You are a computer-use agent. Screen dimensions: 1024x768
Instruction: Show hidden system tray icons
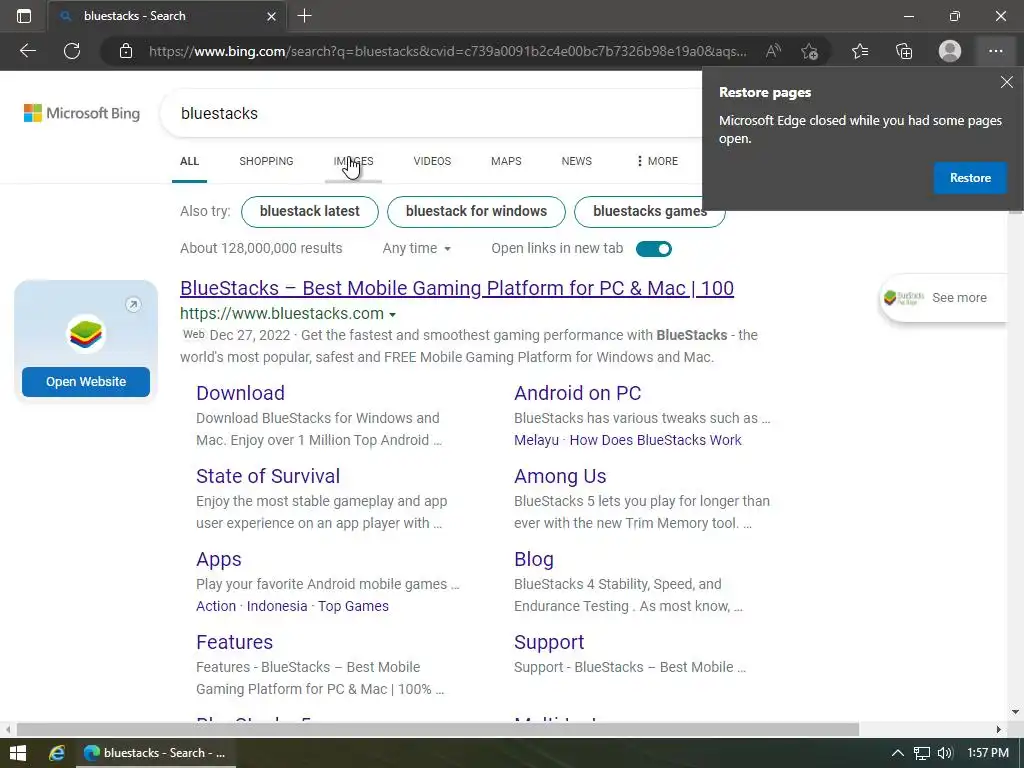[898, 753]
